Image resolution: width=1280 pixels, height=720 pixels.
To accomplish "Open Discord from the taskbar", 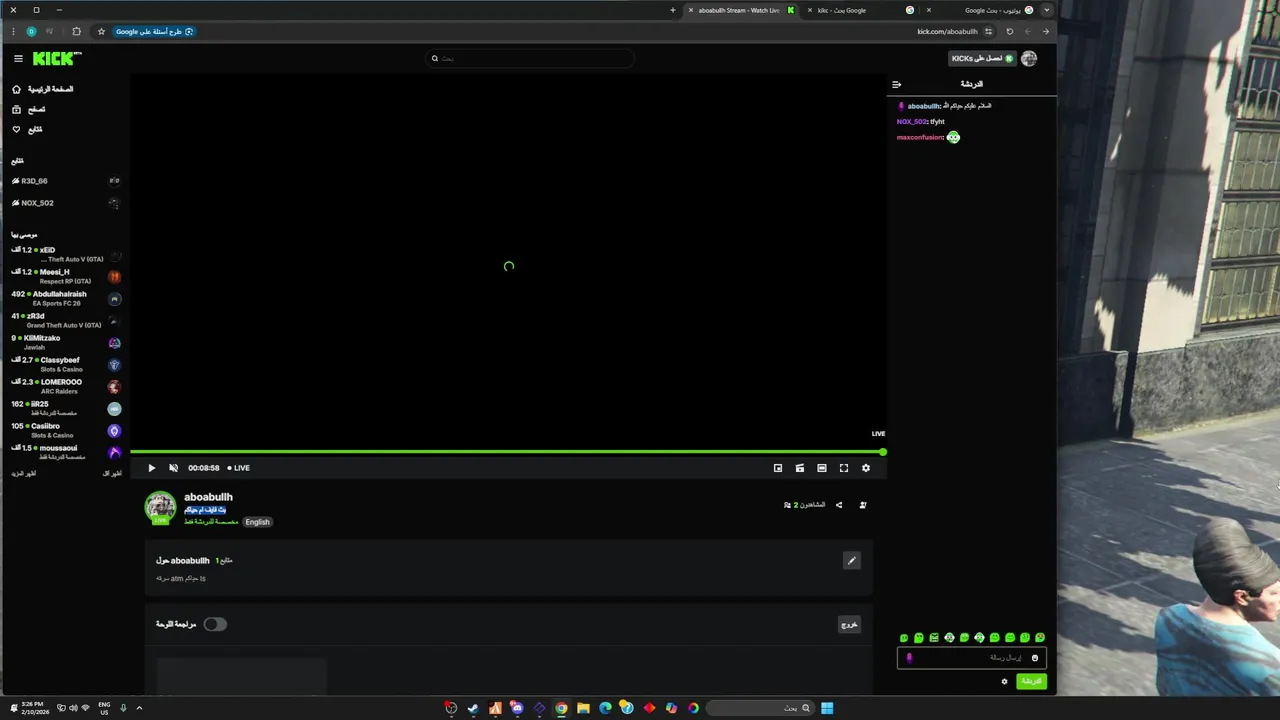I will (x=517, y=708).
